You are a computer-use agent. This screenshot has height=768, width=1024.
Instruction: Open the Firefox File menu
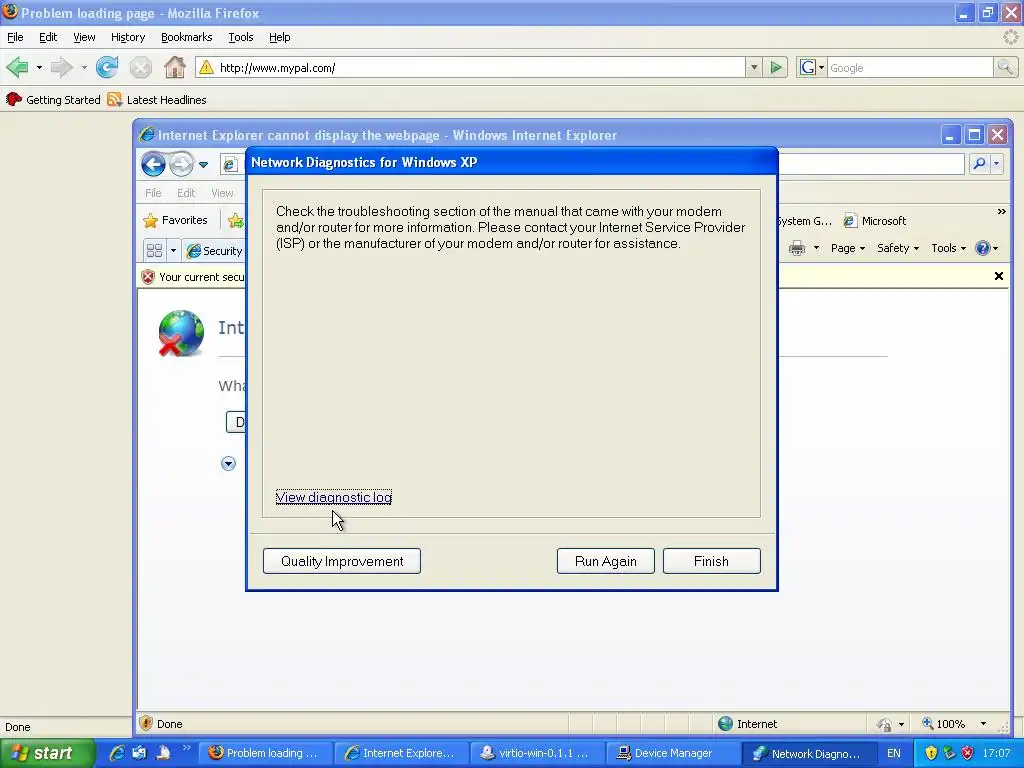click(x=15, y=37)
